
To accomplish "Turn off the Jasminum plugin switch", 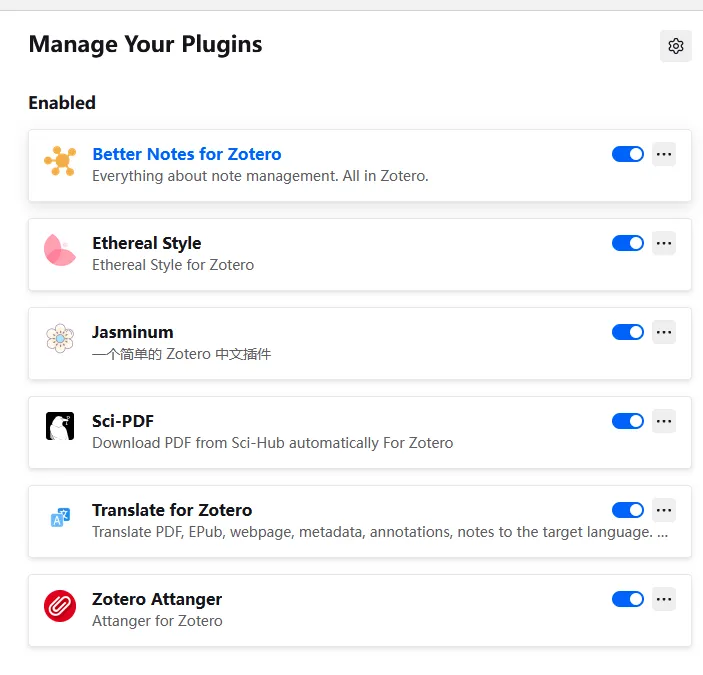I will click(628, 332).
